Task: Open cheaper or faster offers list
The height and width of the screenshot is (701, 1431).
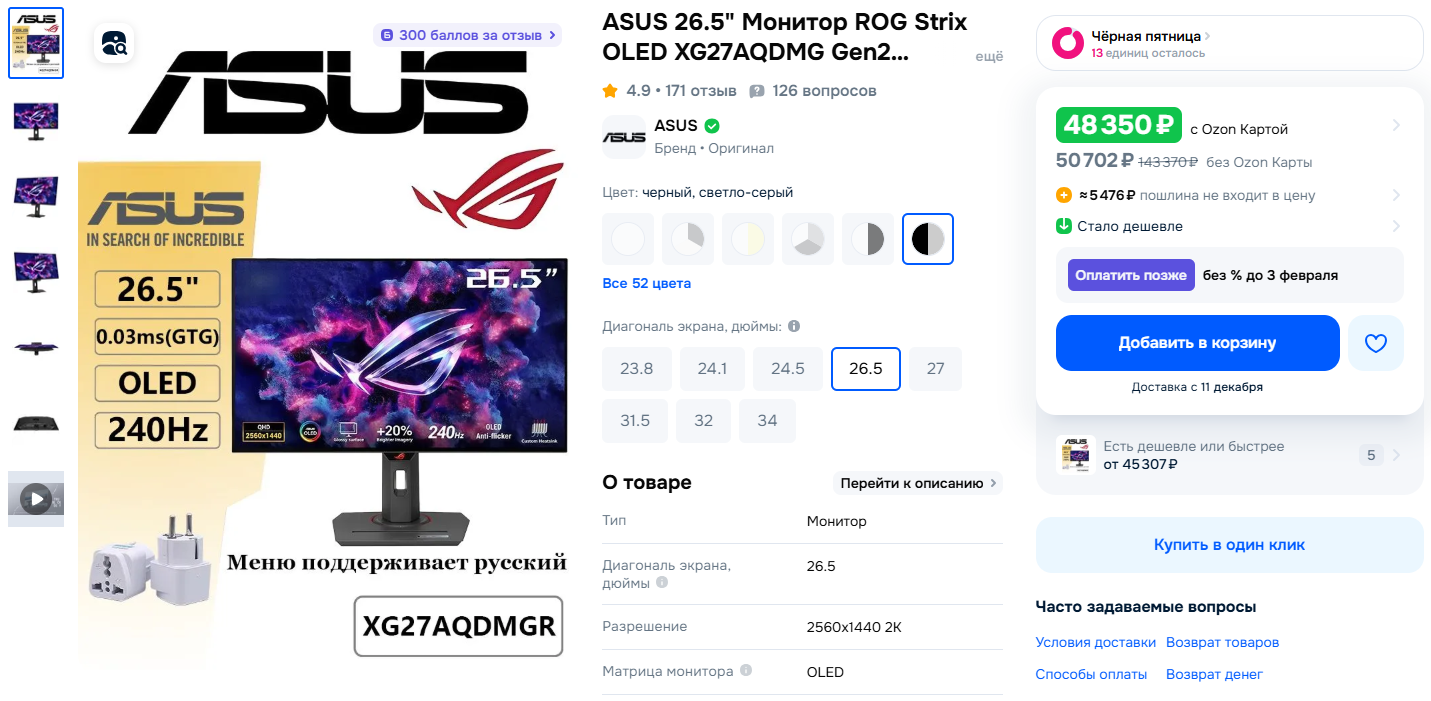Action: (x=1229, y=455)
